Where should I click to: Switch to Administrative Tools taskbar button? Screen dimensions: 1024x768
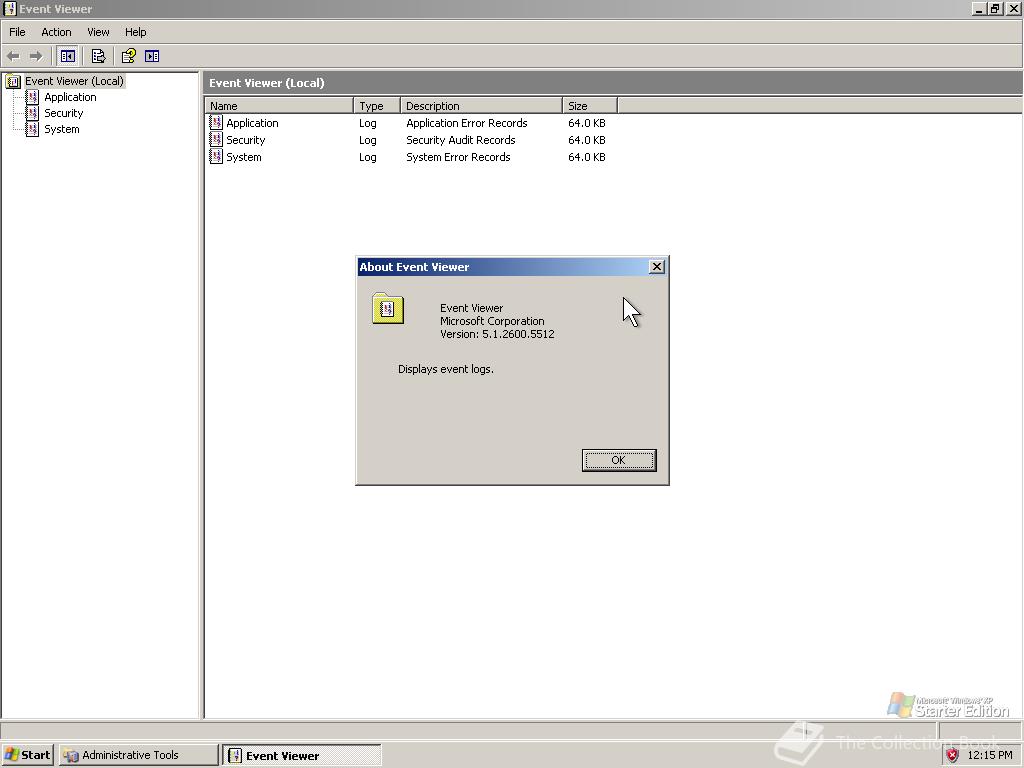[x=138, y=755]
